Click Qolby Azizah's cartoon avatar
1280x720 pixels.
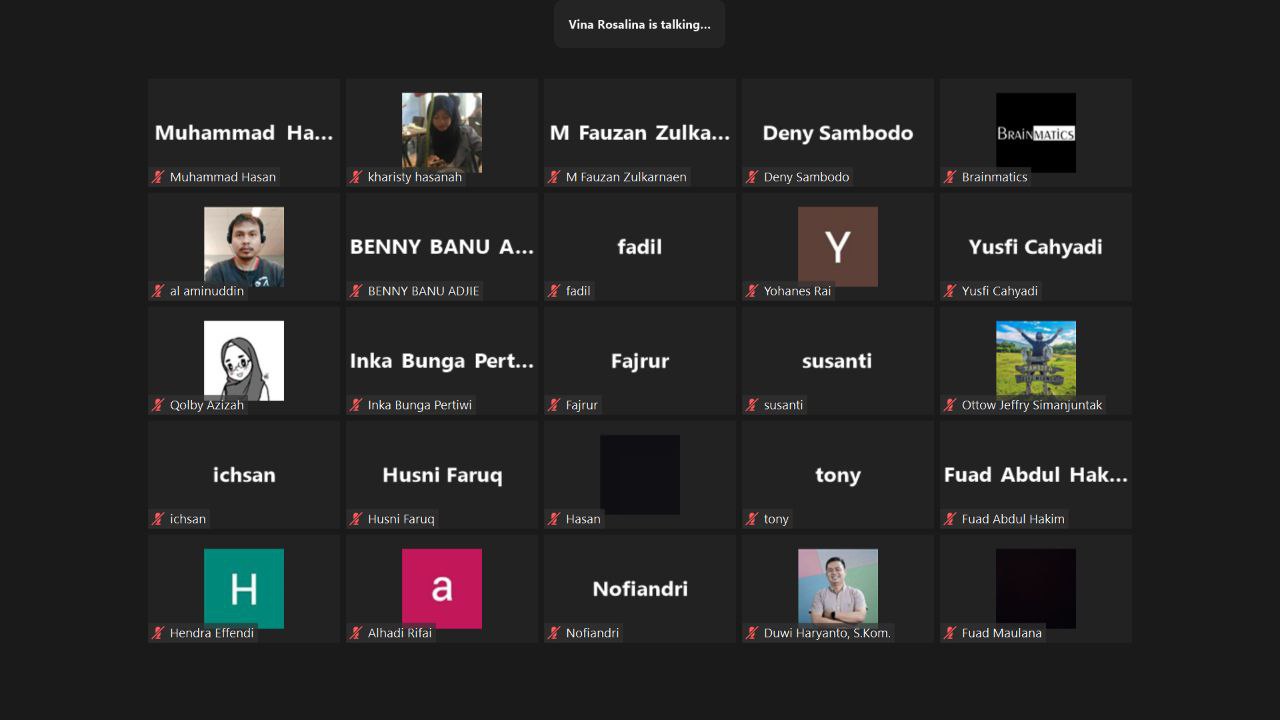243,360
